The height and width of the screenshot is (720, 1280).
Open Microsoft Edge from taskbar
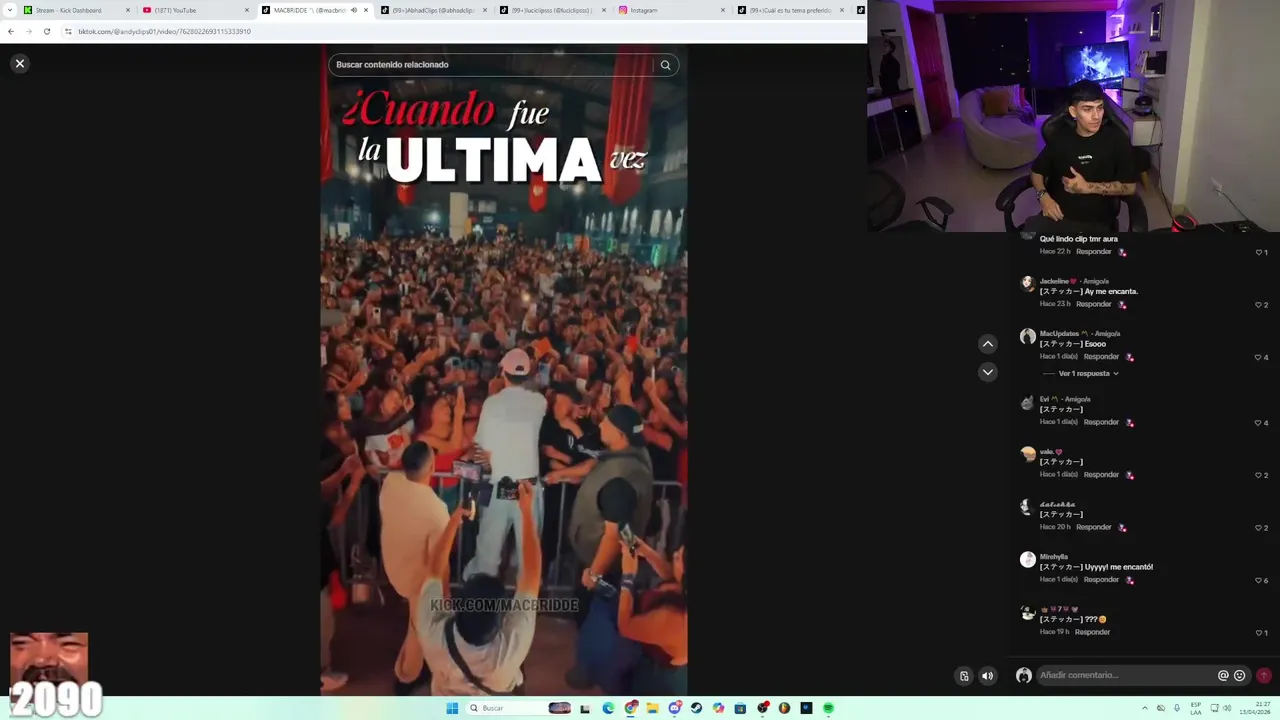pyautogui.click(x=608, y=708)
